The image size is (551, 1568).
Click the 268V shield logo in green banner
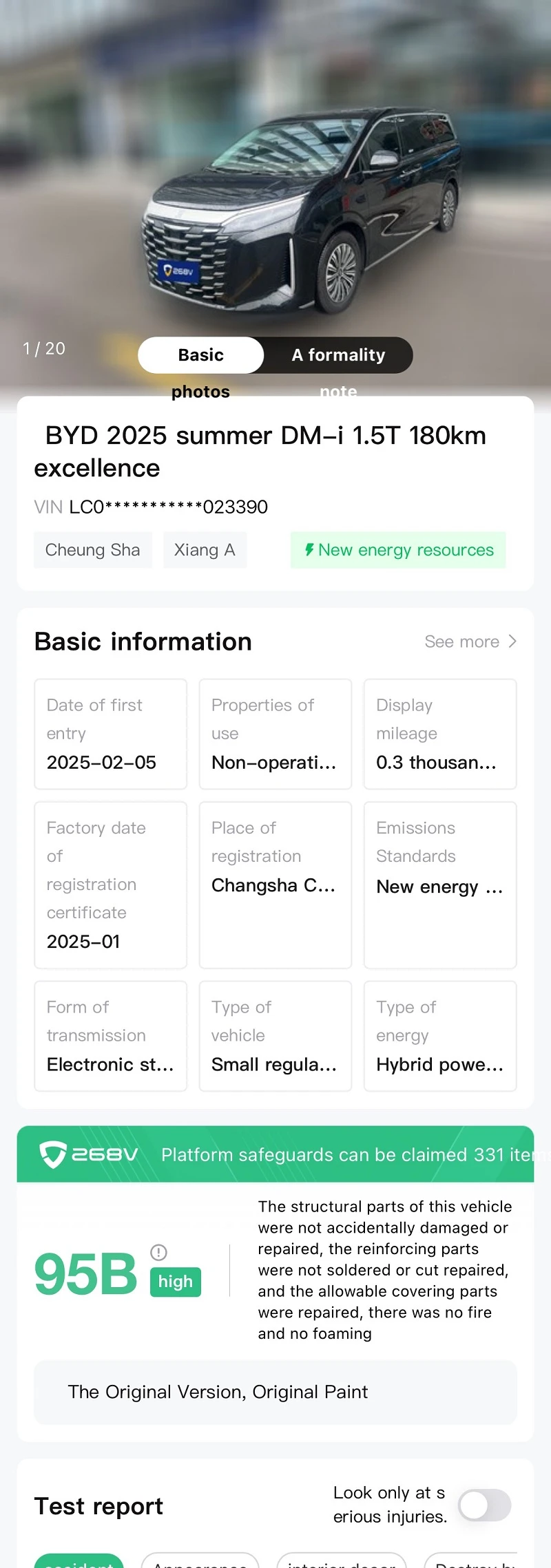pos(88,1154)
